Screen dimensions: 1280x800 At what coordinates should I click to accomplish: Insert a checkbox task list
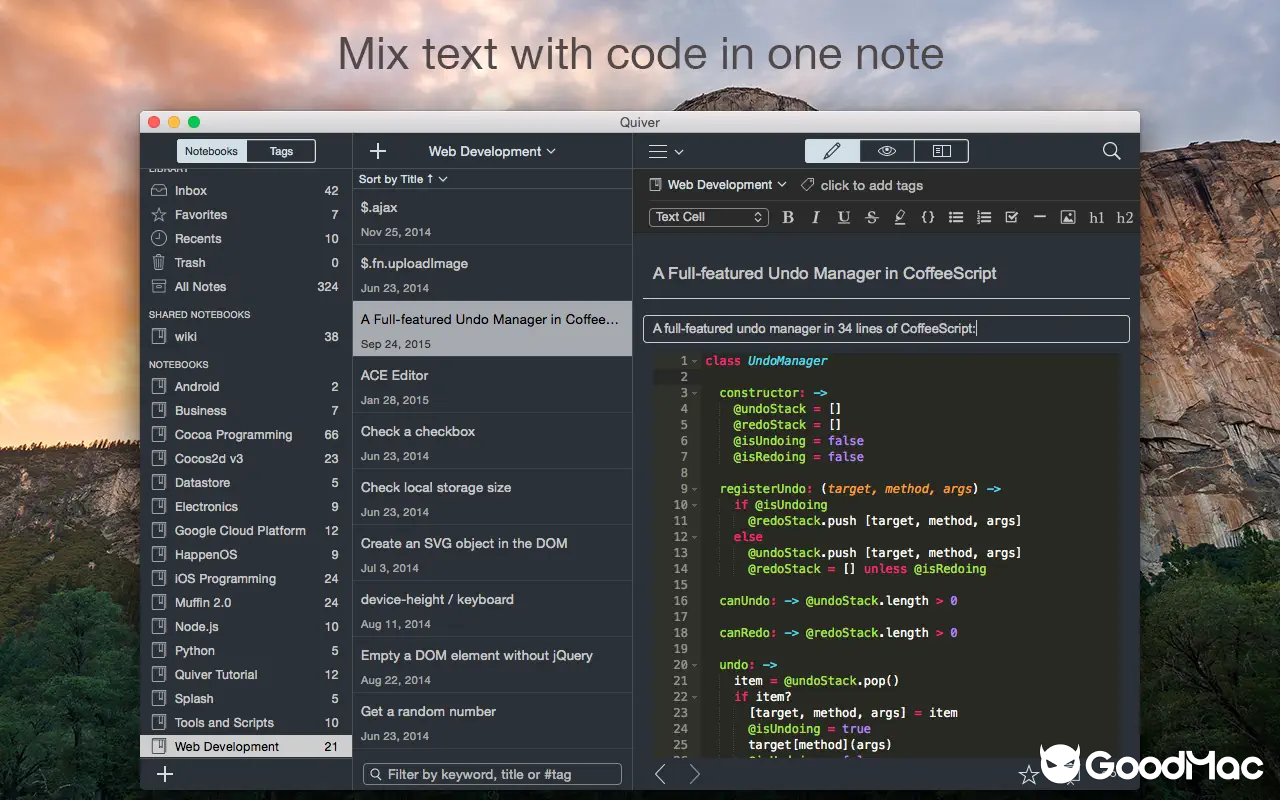pos(1012,217)
